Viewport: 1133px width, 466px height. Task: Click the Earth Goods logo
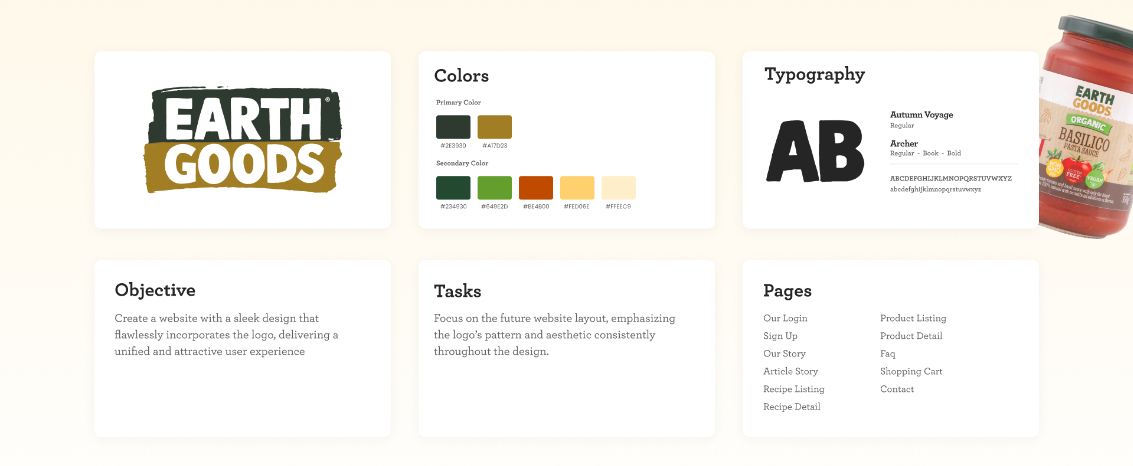[242, 139]
